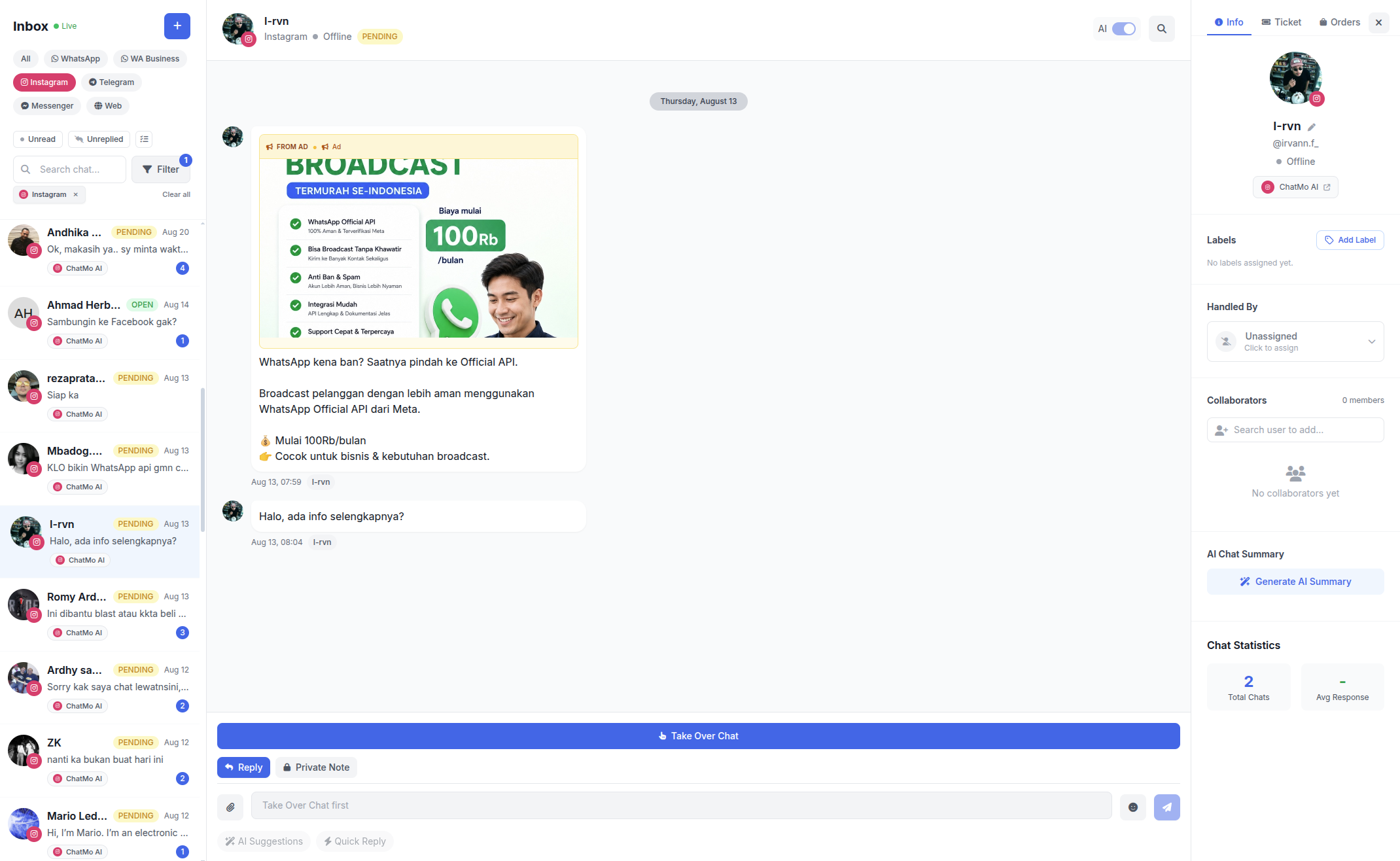Screen dimensions: 1400x861
Task: Click the I-rvn profile avatar in info panel
Action: point(1295,78)
